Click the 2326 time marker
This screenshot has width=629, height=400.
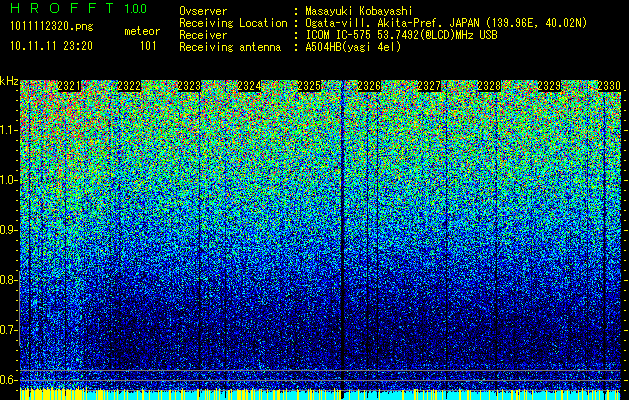369,86
